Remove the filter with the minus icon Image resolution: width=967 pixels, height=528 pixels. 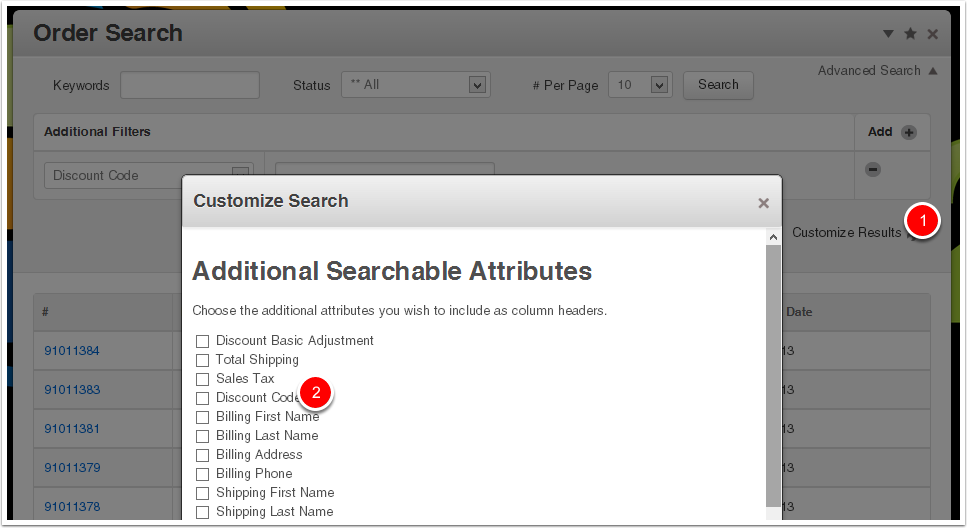point(872,170)
